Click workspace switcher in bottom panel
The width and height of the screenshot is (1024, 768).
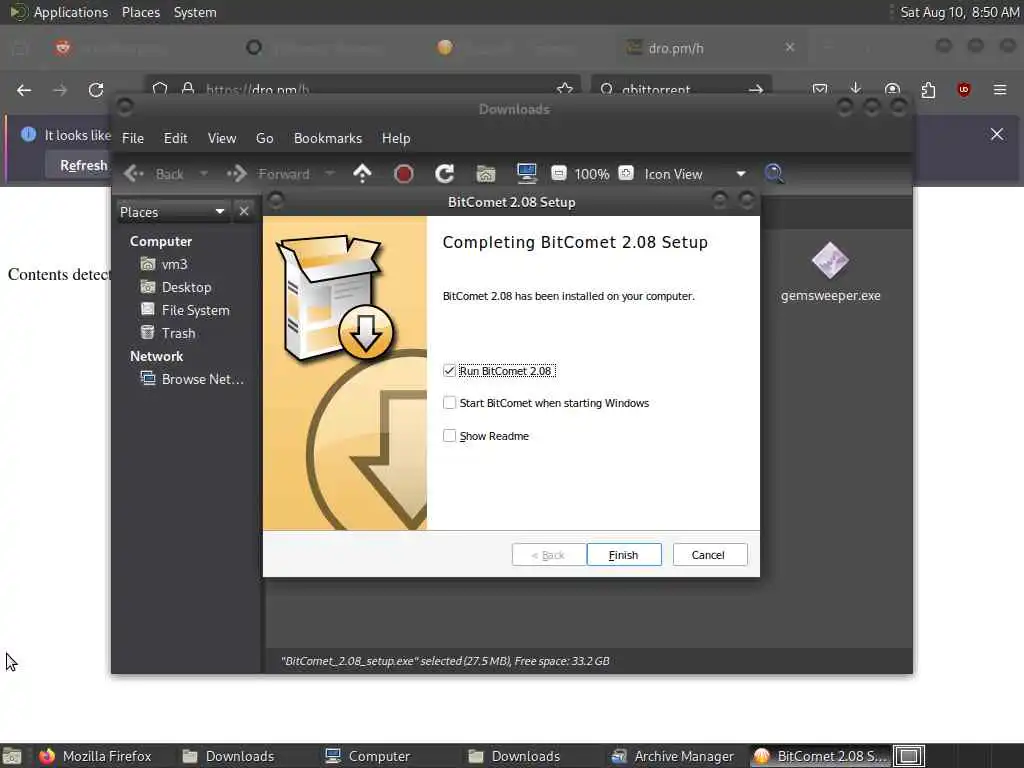(909, 756)
